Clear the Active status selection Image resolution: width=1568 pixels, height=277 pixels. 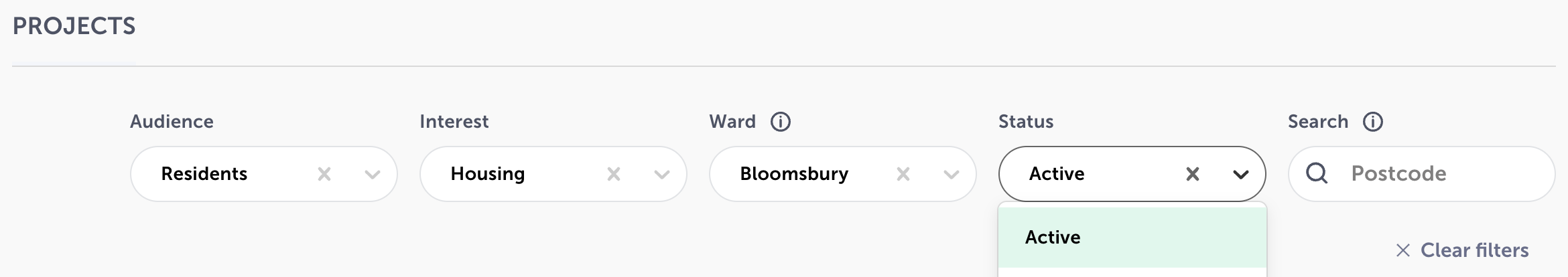click(1193, 174)
